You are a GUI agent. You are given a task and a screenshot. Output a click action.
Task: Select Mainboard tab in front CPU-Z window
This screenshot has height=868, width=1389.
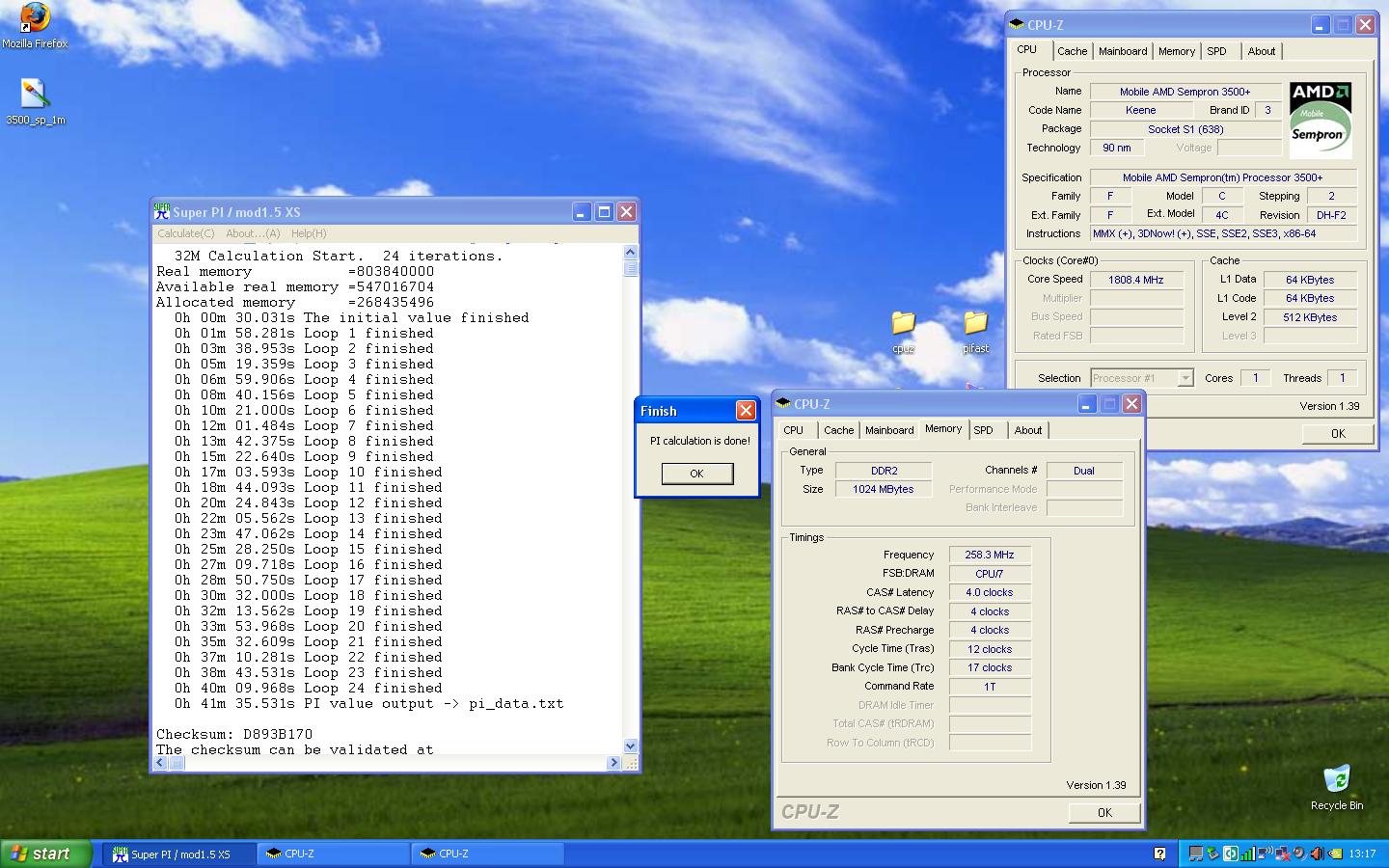pos(889,430)
